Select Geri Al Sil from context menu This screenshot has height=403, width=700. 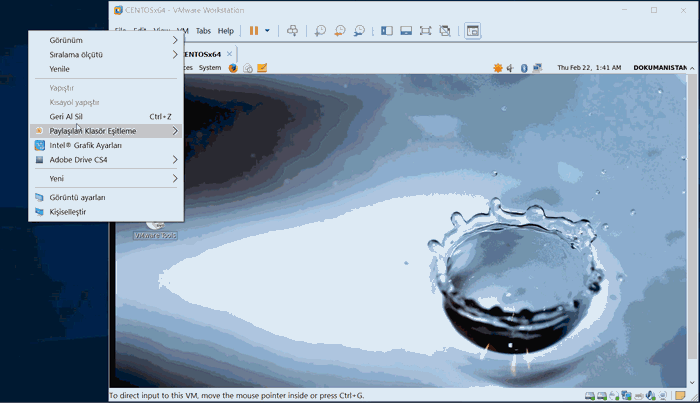click(106, 116)
